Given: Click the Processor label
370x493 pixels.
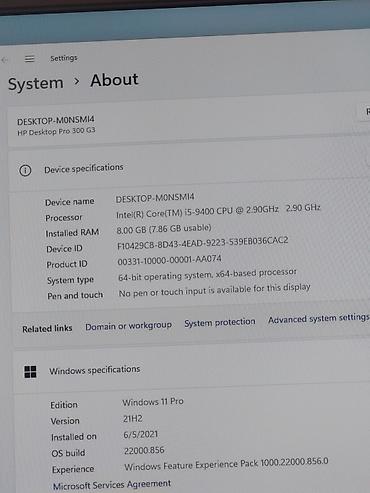Looking at the screenshot, I should [x=64, y=218].
